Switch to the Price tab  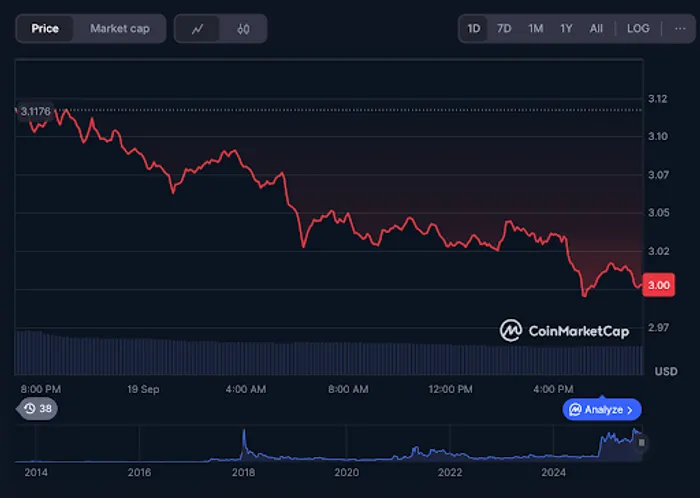tap(45, 28)
